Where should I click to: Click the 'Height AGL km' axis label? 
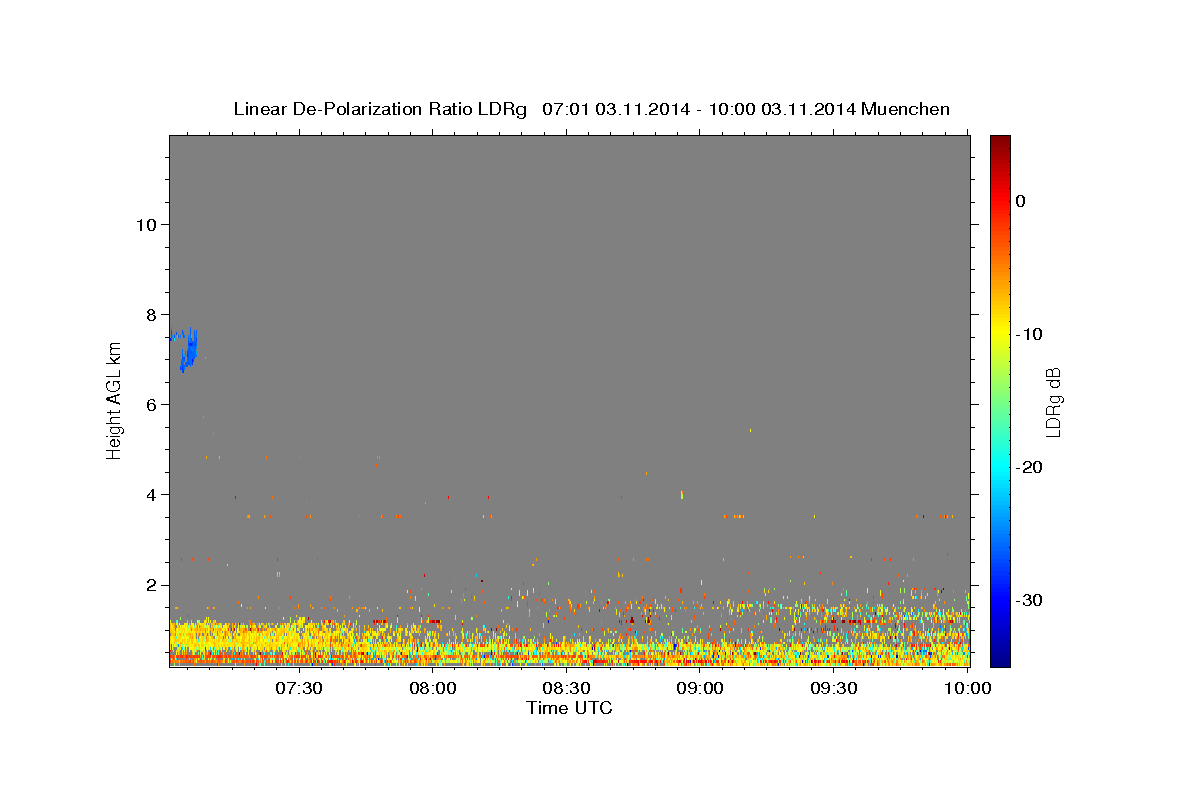pyautogui.click(x=115, y=401)
